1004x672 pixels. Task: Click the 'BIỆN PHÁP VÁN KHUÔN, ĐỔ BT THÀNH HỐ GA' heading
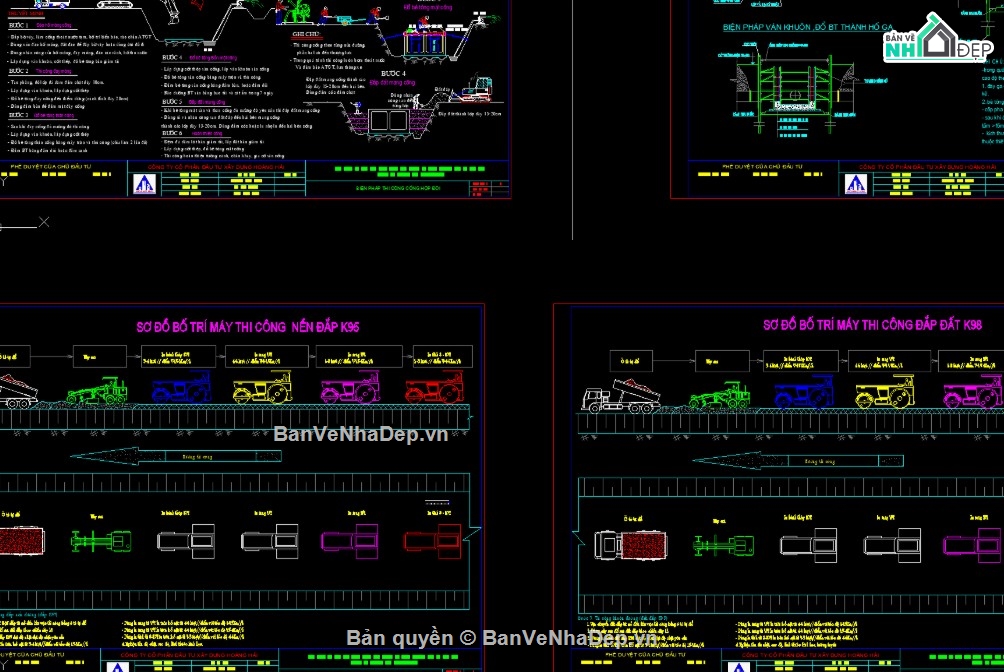click(x=807, y=28)
